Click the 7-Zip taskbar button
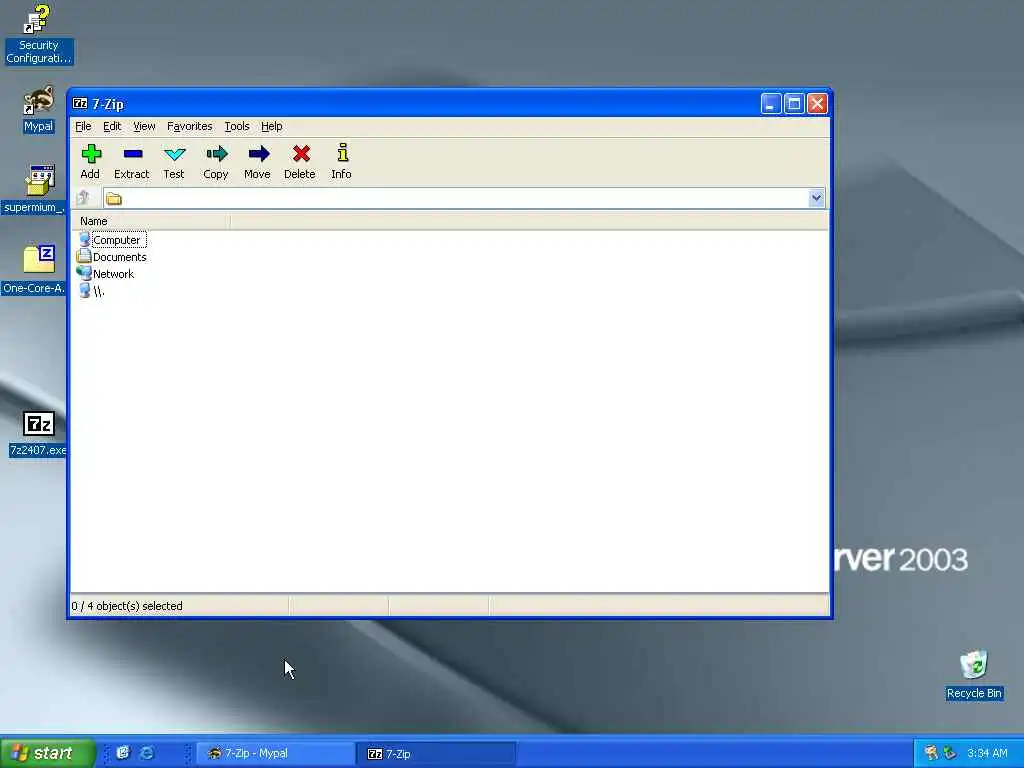The width and height of the screenshot is (1024, 768). click(x=436, y=754)
